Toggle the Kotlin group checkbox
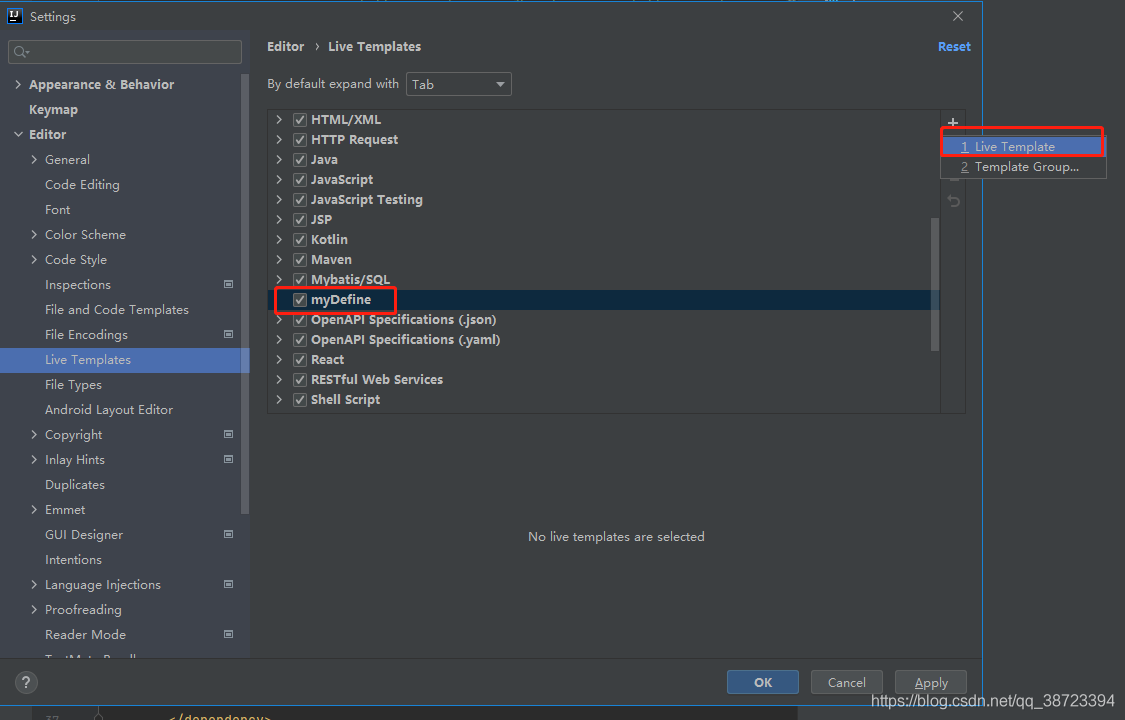Image resolution: width=1125 pixels, height=720 pixels. pyautogui.click(x=300, y=240)
